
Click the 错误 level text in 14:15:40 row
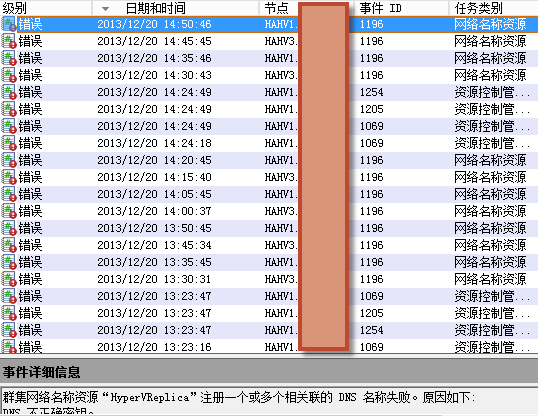(30, 177)
